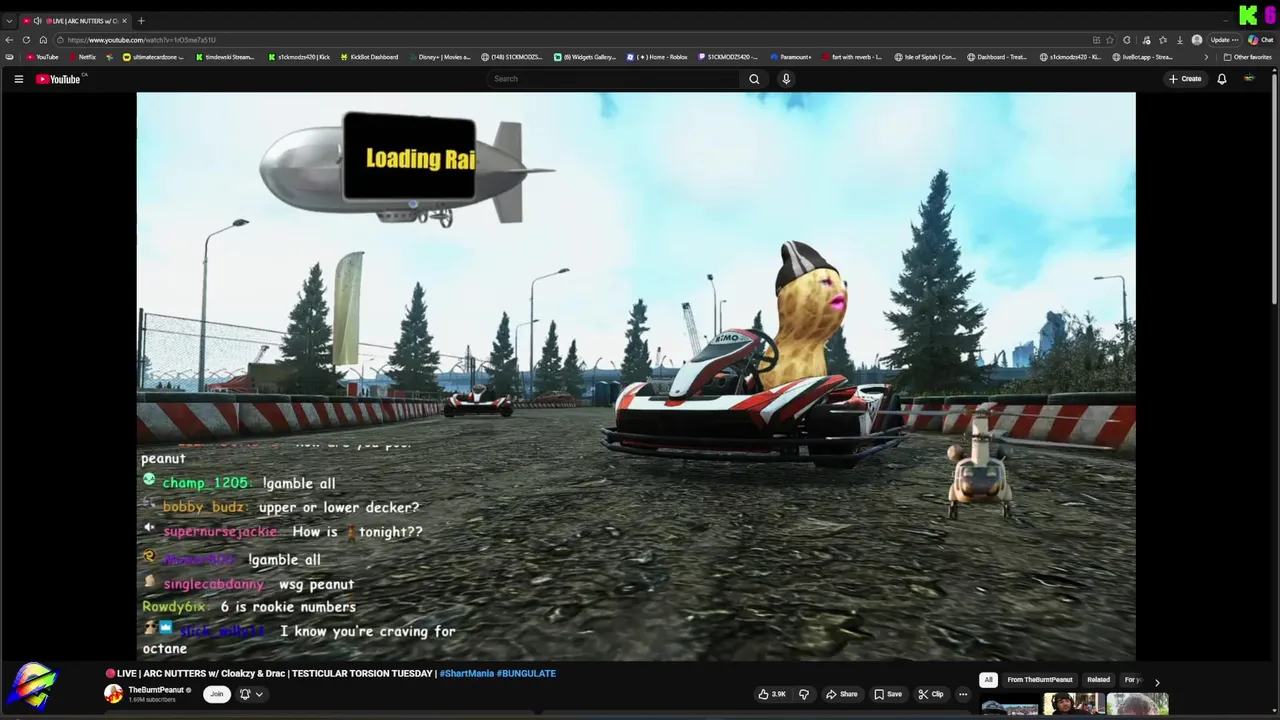Open notification preference dropdown for the channel
The width and height of the screenshot is (1280, 720).
pyautogui.click(x=251, y=694)
